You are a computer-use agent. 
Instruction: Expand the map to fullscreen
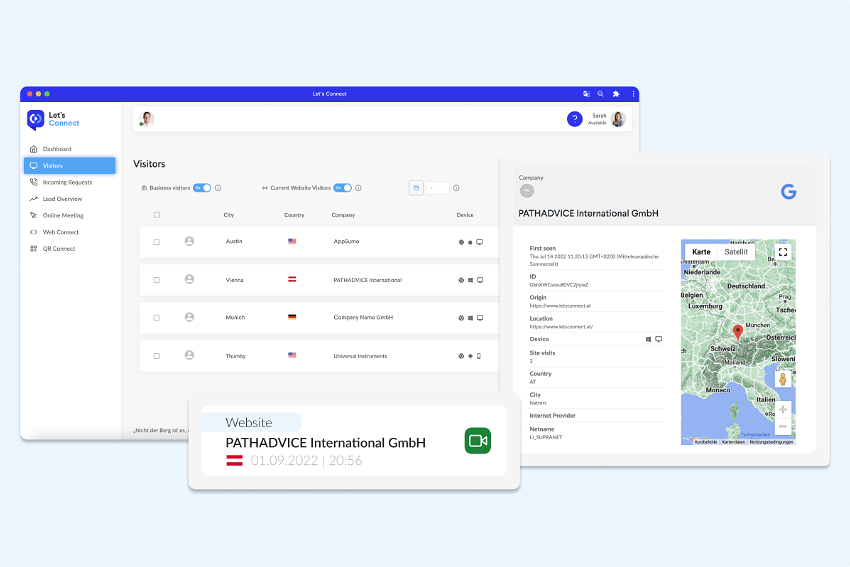pyautogui.click(x=782, y=252)
